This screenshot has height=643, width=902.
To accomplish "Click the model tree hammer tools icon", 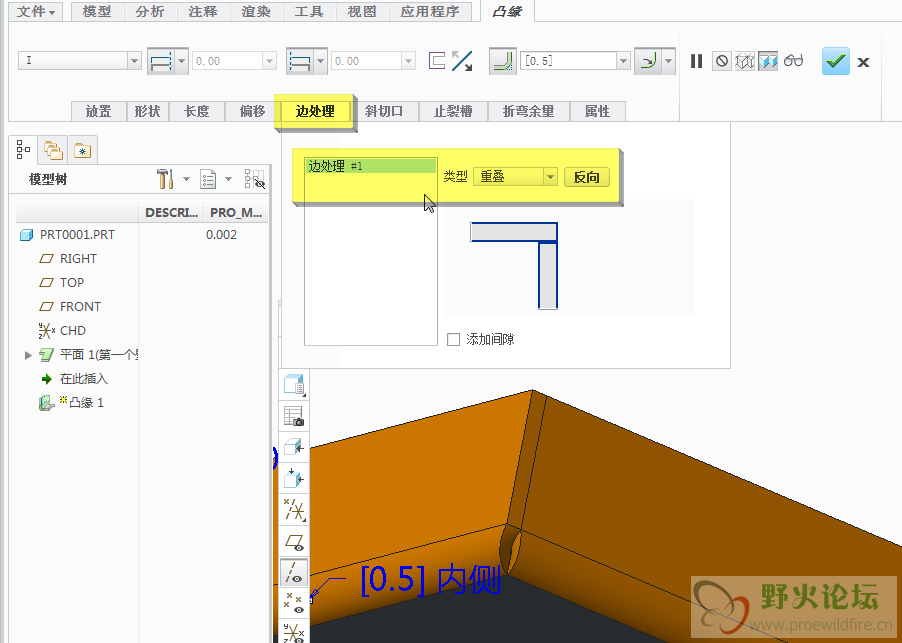I will pyautogui.click(x=165, y=179).
